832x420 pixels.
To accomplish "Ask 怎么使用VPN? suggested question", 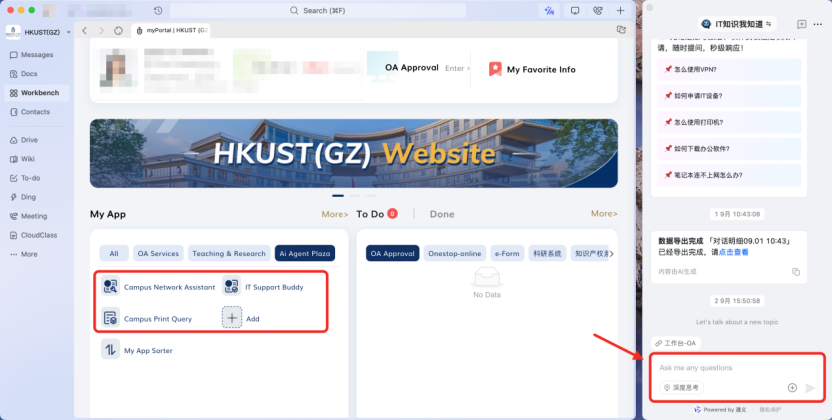I will point(729,69).
